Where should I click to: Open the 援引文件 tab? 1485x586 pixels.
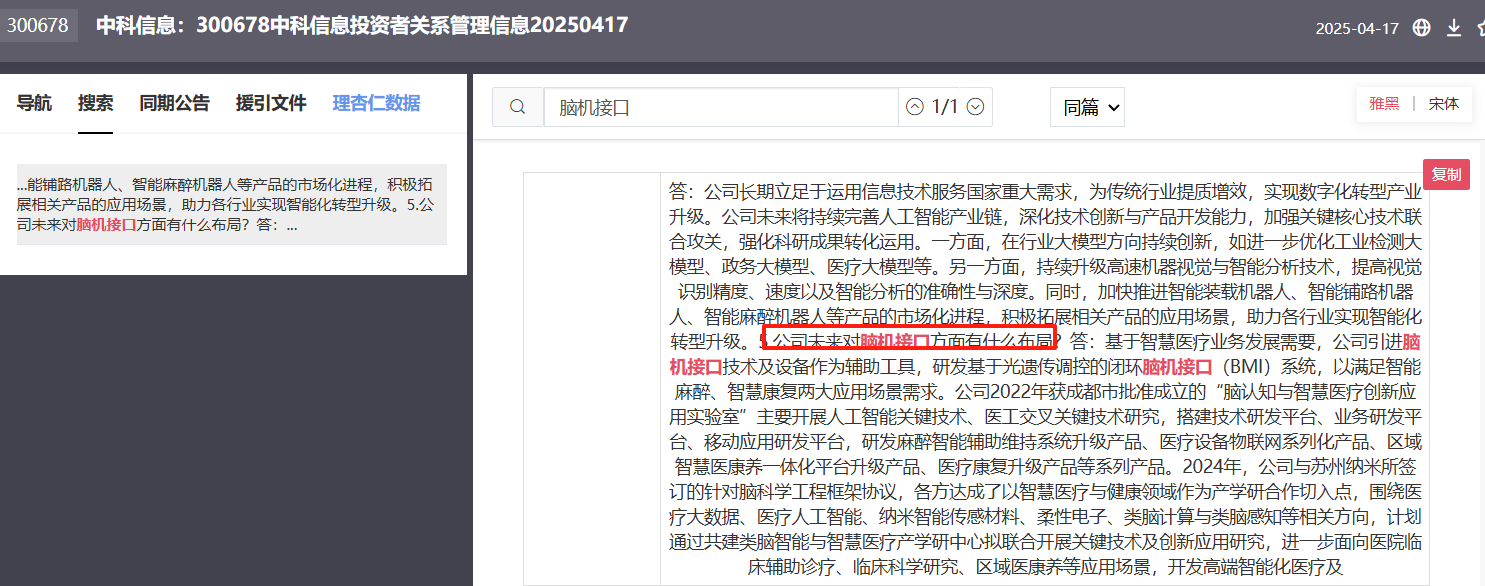[271, 102]
